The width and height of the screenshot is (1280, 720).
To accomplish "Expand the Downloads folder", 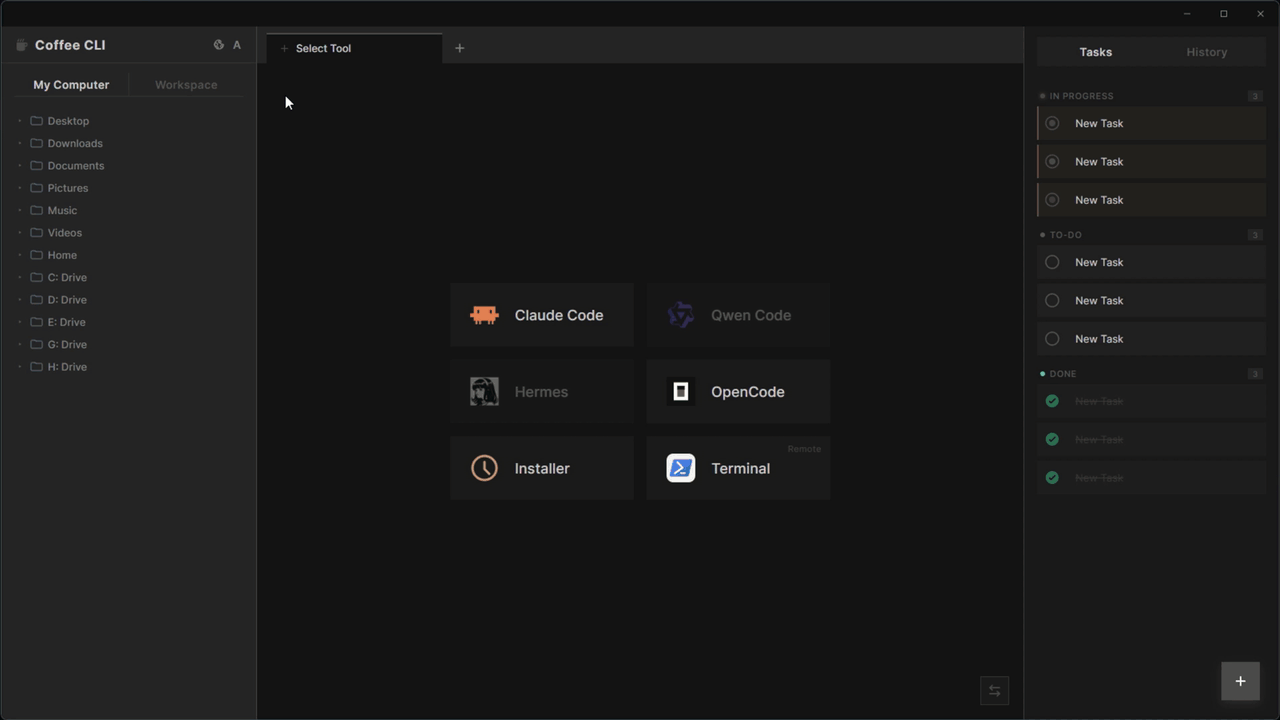I will click(20, 143).
